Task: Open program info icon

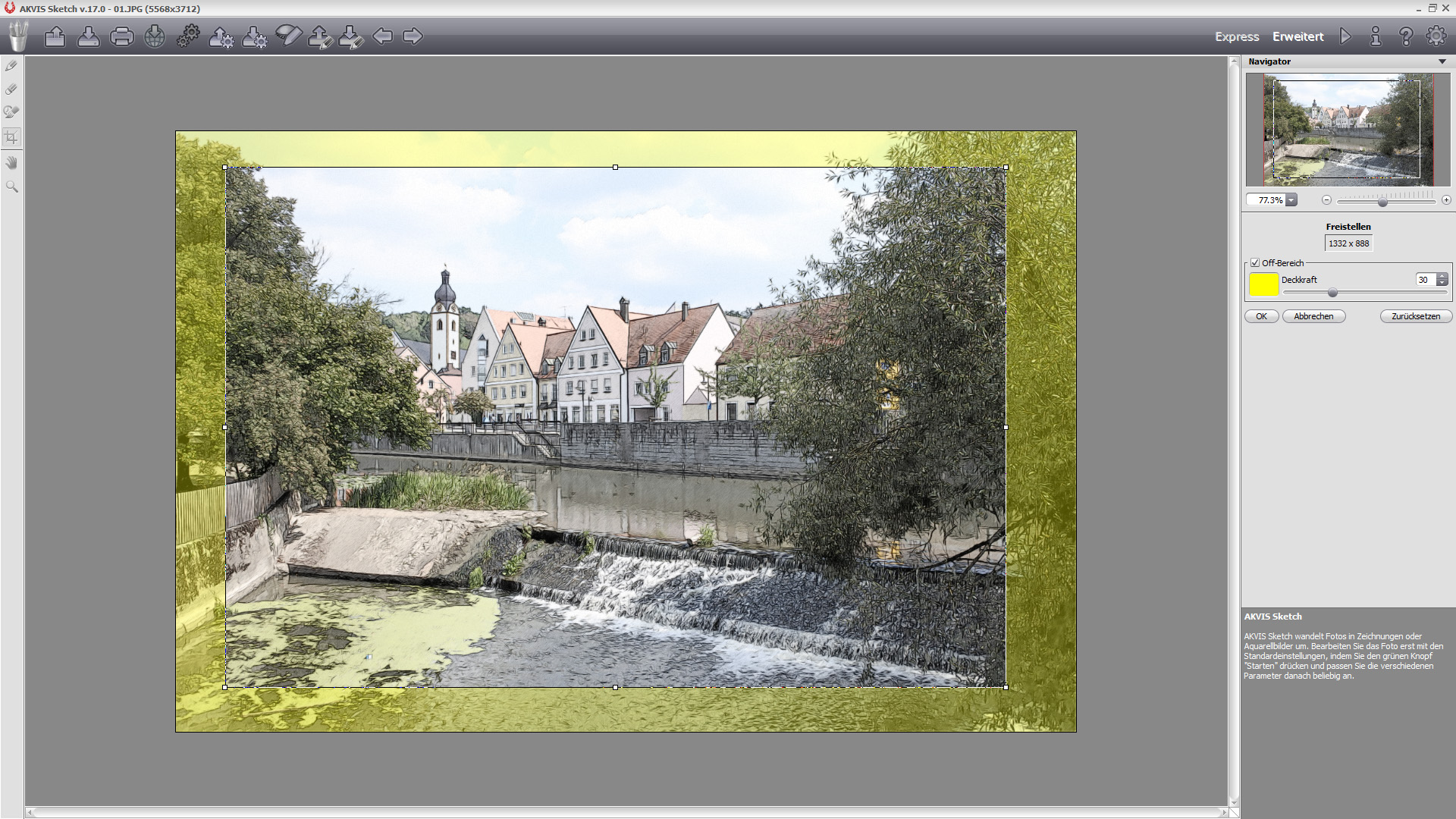Action: (x=1376, y=36)
